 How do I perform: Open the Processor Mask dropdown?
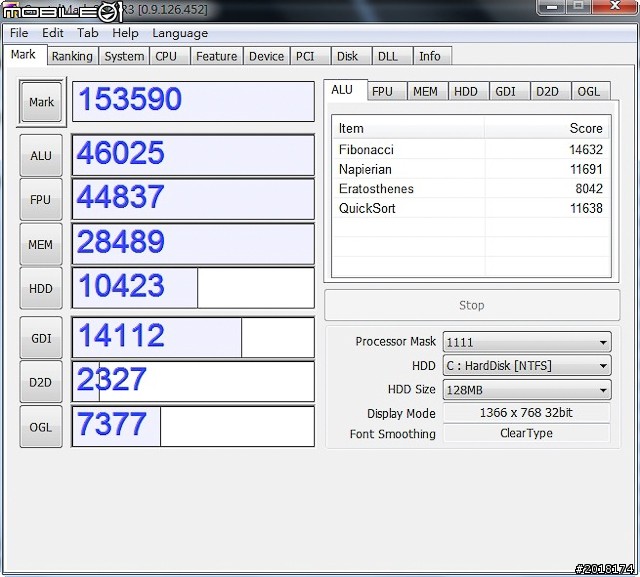point(526,342)
